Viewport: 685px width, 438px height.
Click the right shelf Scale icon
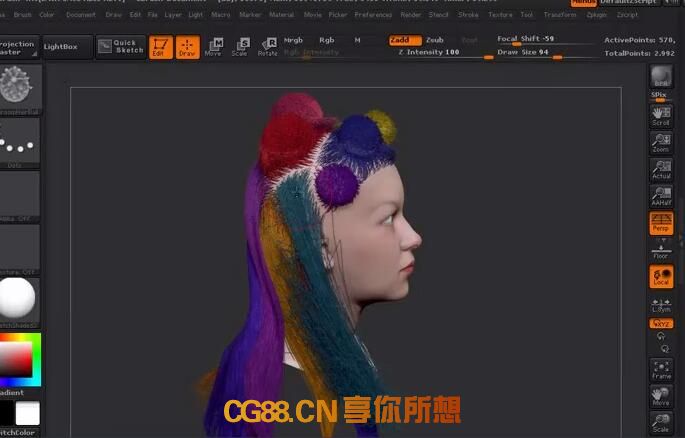pyautogui.click(x=661, y=423)
